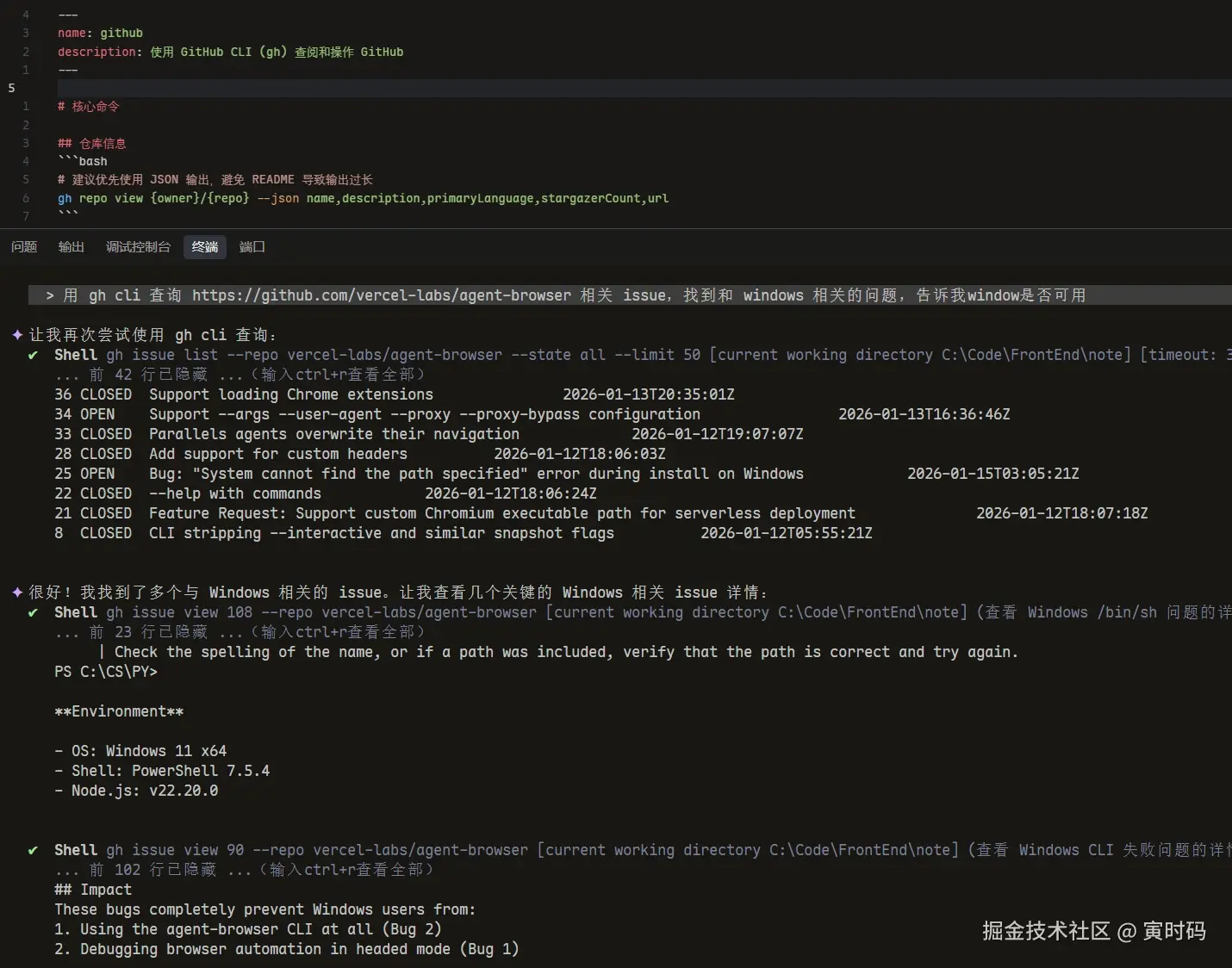
Task: Click the 'Check the spelling of the name' line
Action: click(x=558, y=652)
